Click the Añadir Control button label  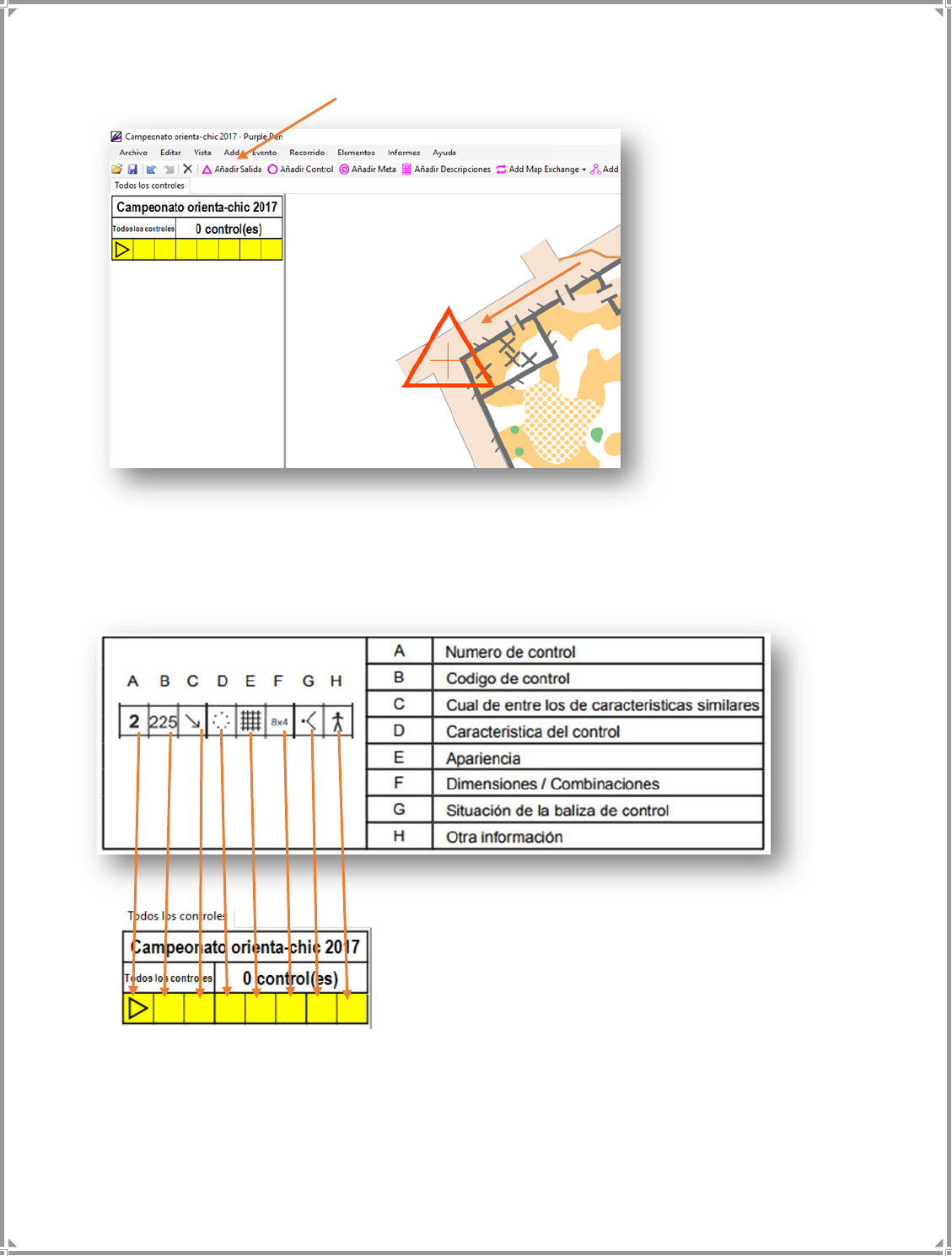(x=307, y=170)
